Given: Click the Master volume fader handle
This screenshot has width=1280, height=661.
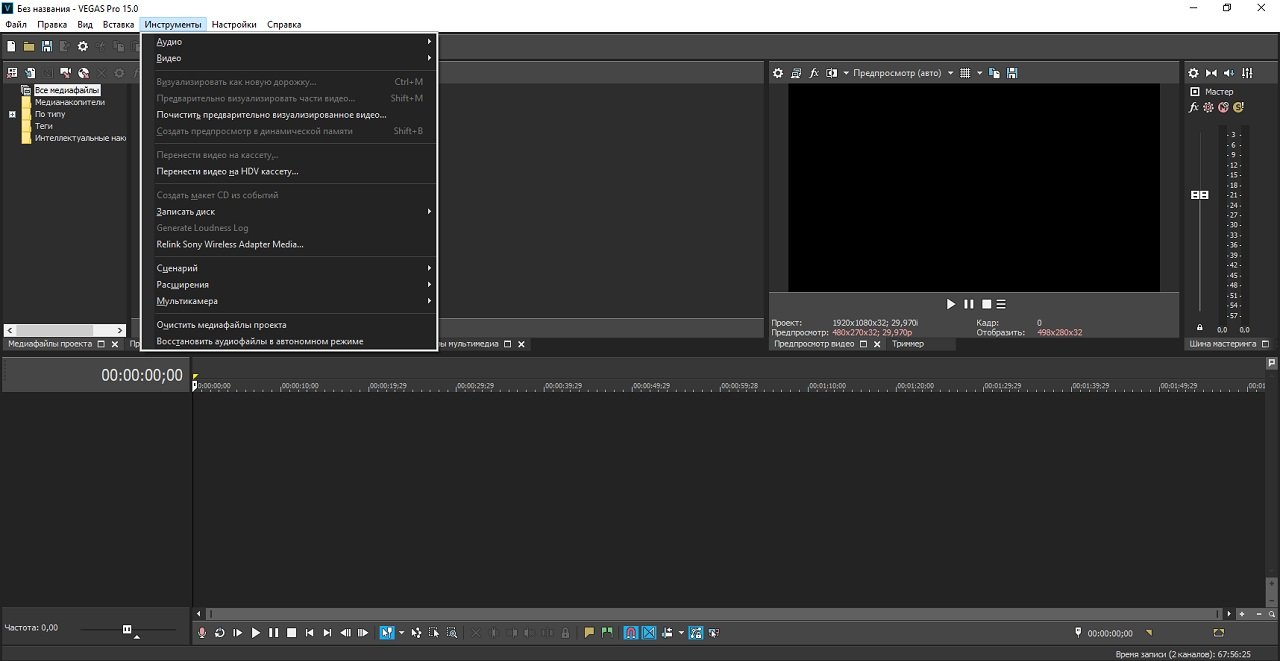Looking at the screenshot, I should [x=1199, y=195].
